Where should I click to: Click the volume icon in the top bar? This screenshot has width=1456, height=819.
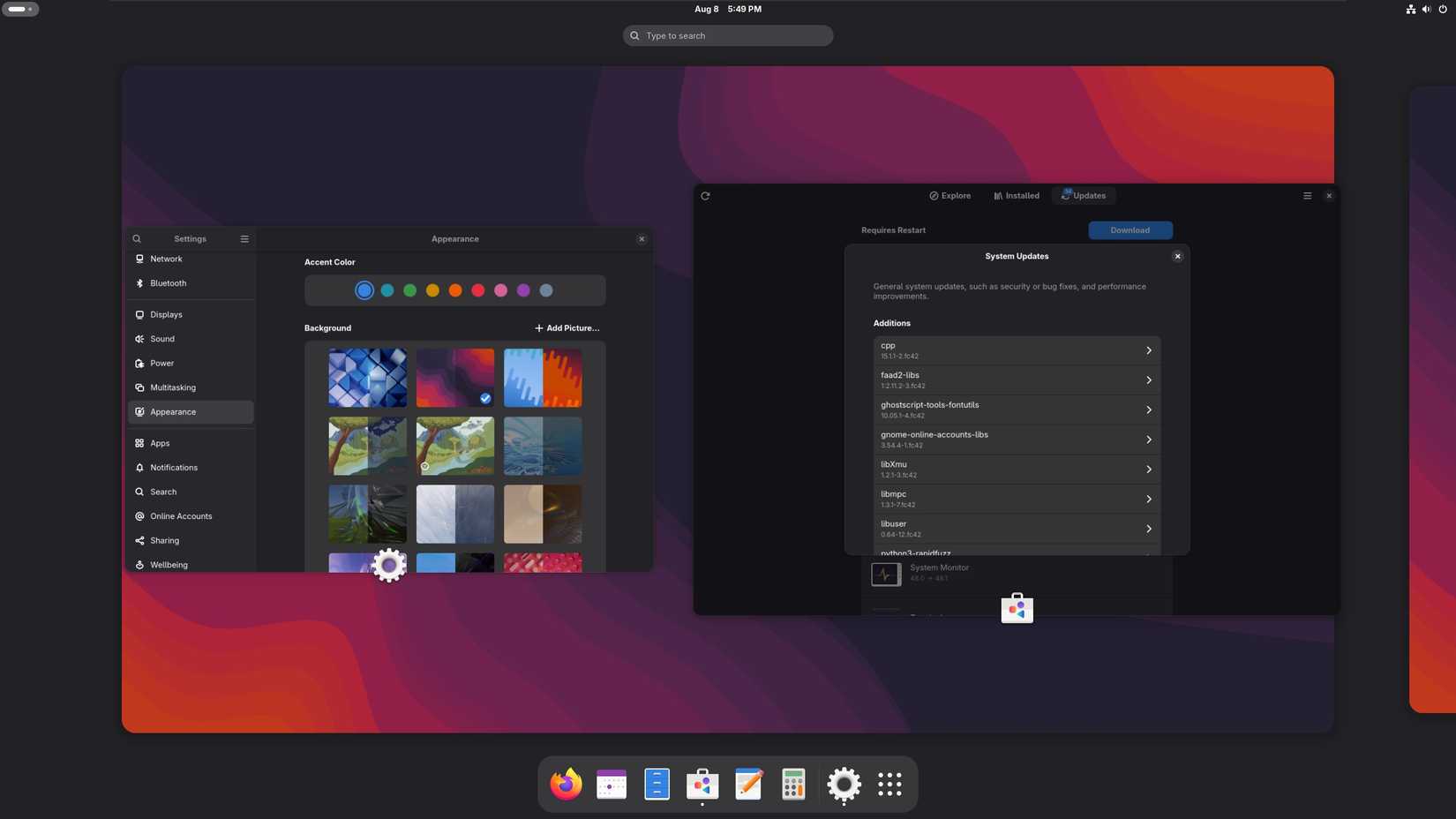pyautogui.click(x=1425, y=9)
